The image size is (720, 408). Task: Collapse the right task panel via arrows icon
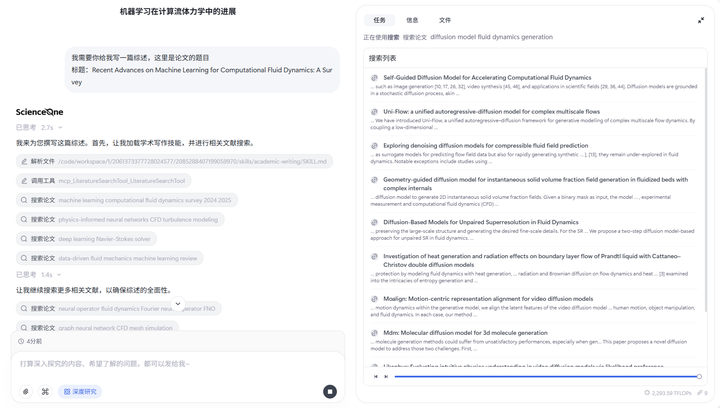701,20
